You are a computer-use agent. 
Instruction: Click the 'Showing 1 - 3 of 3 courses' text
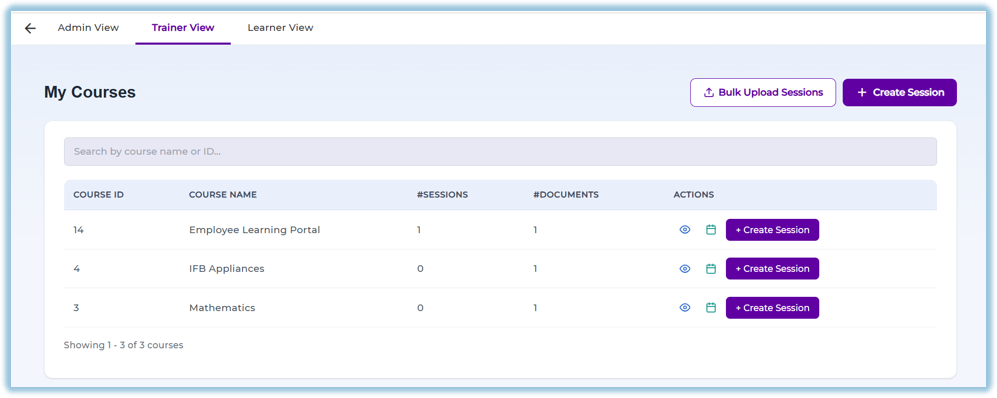pyautogui.click(x=123, y=345)
